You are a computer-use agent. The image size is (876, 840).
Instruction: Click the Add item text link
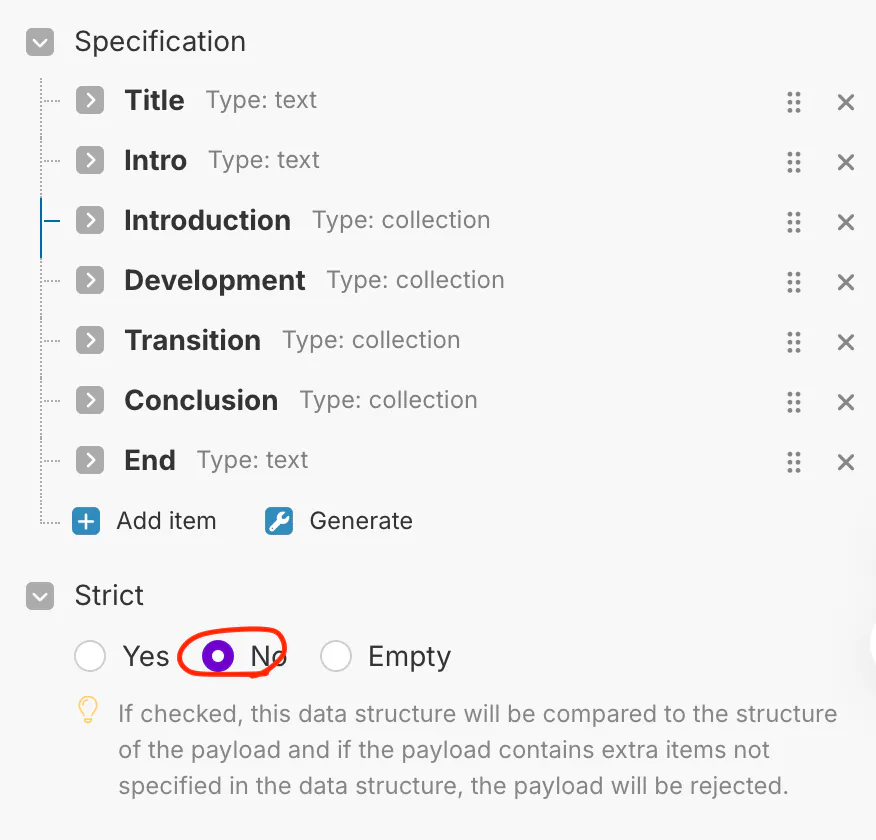(x=166, y=521)
